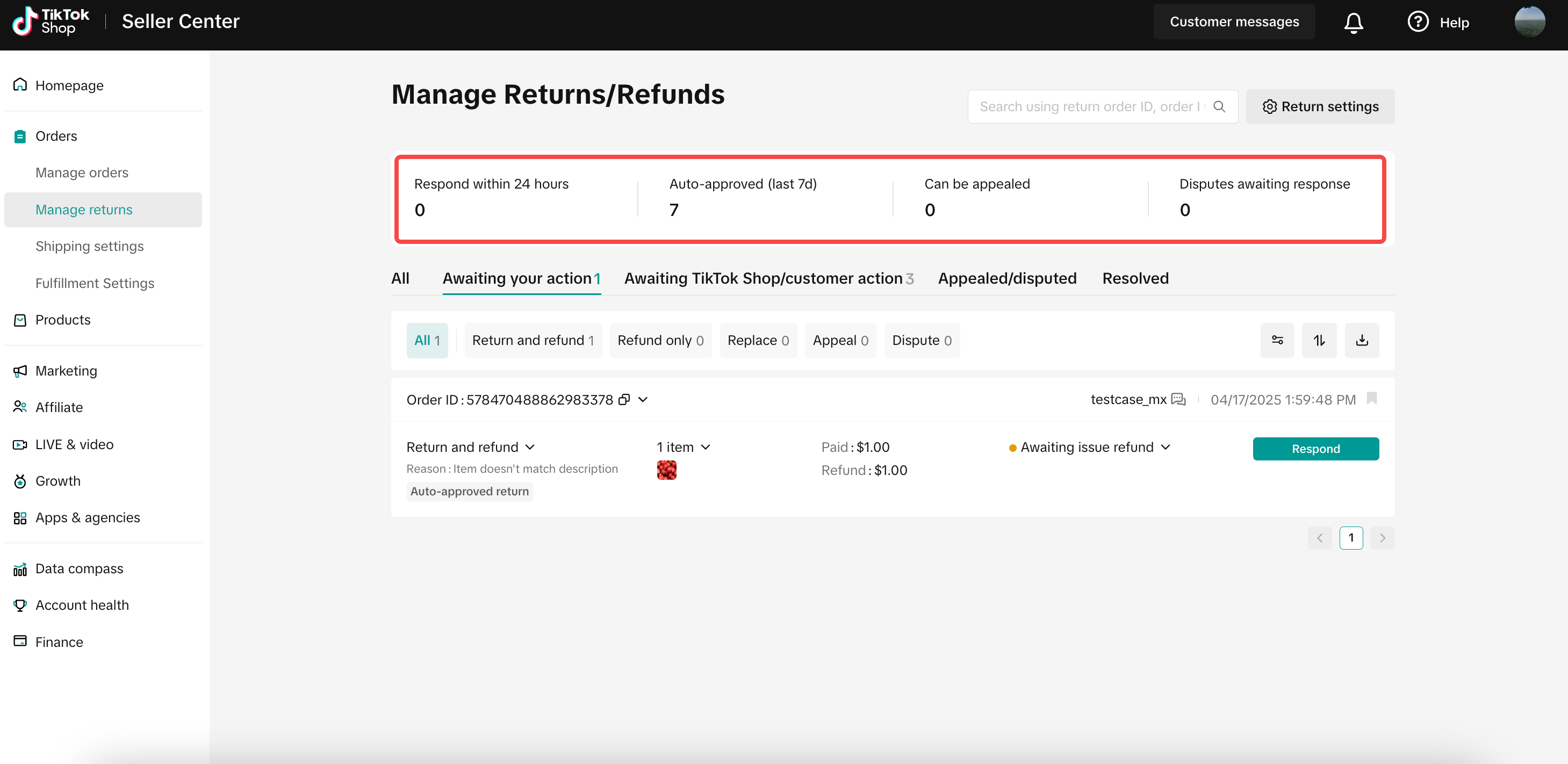Switch to the Resolved tab
Image resolution: width=1568 pixels, height=764 pixels.
(1135, 279)
